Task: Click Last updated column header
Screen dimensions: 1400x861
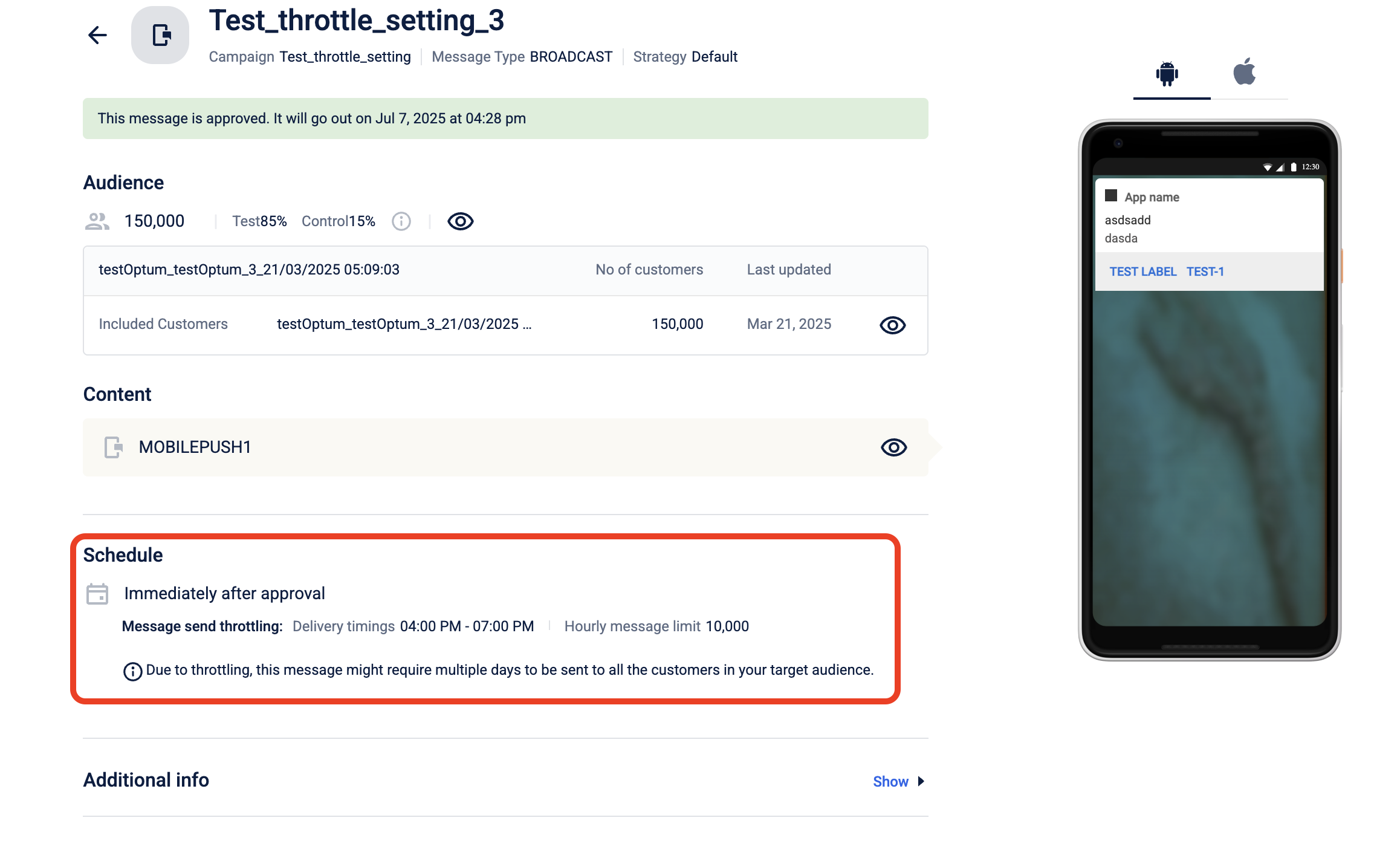Action: pyautogui.click(x=789, y=270)
